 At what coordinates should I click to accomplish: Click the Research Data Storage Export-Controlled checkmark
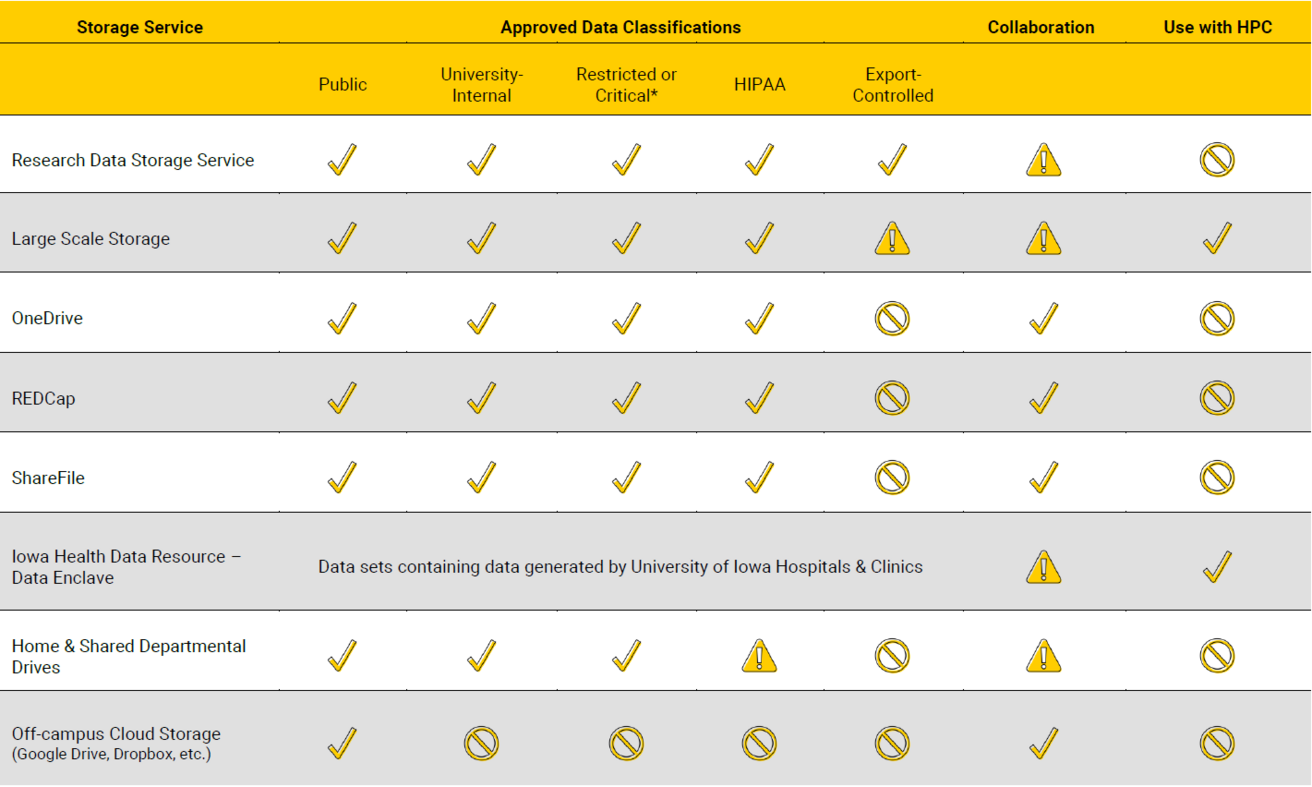(x=891, y=159)
